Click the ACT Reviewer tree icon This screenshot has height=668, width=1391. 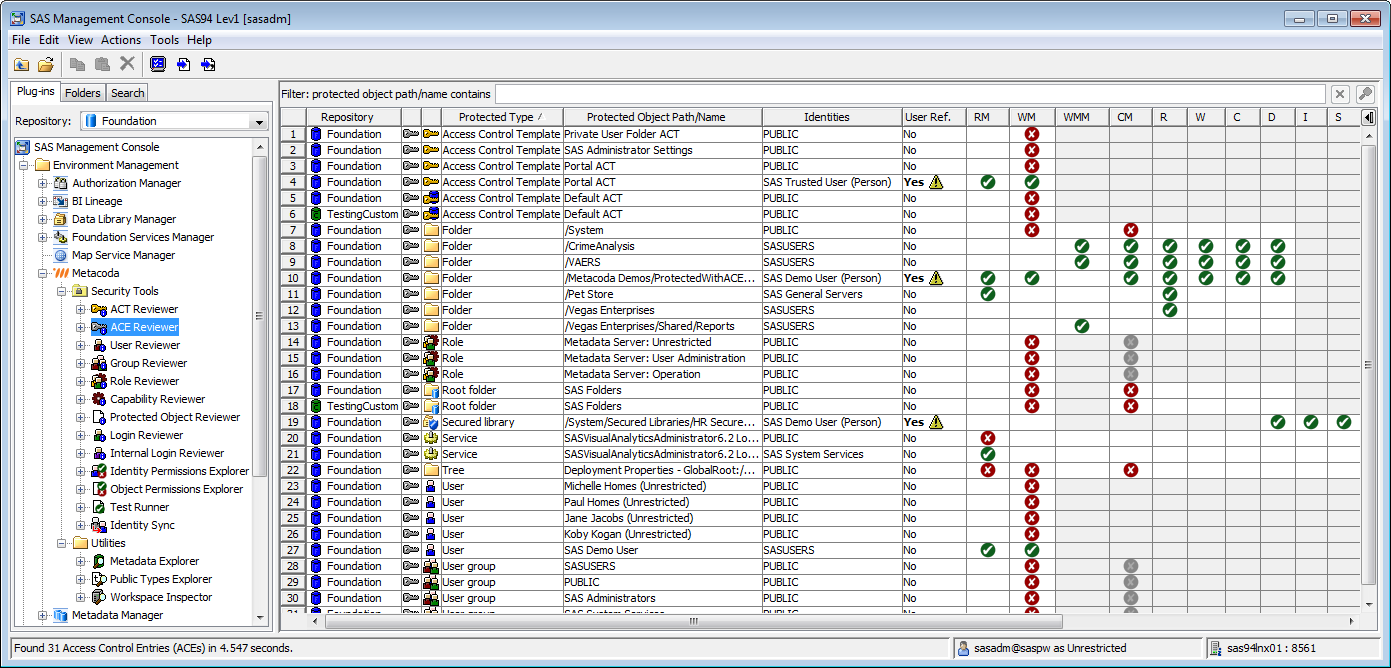[99, 309]
